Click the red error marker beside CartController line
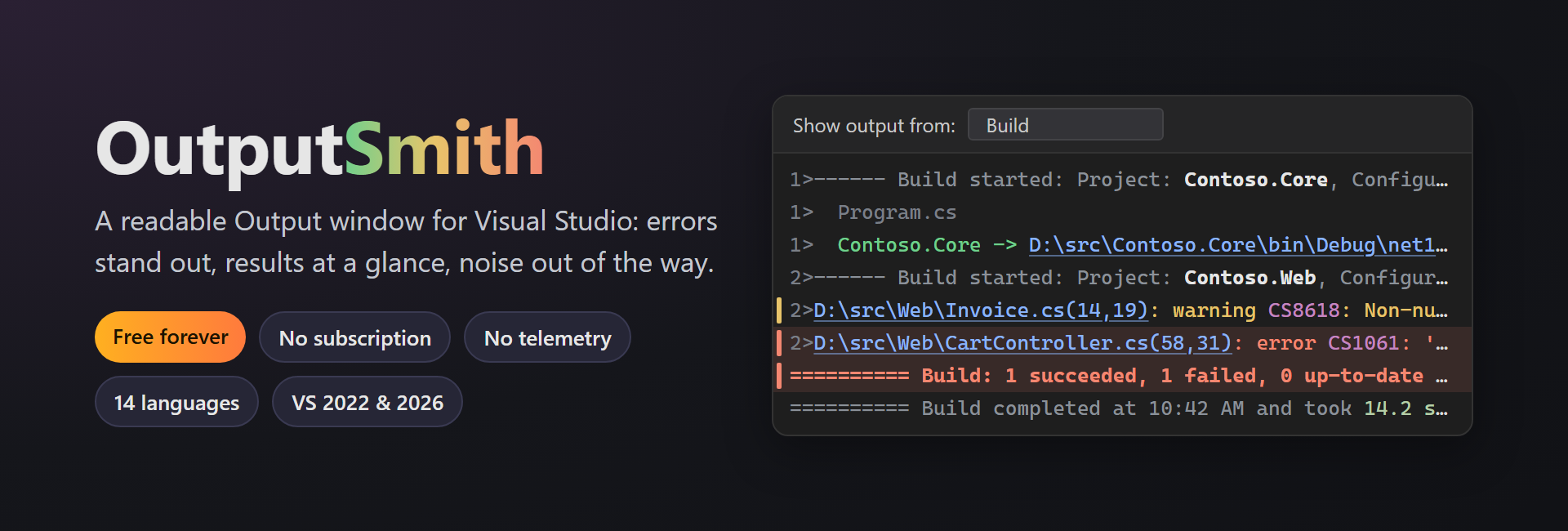1568x531 pixels. pos(779,343)
